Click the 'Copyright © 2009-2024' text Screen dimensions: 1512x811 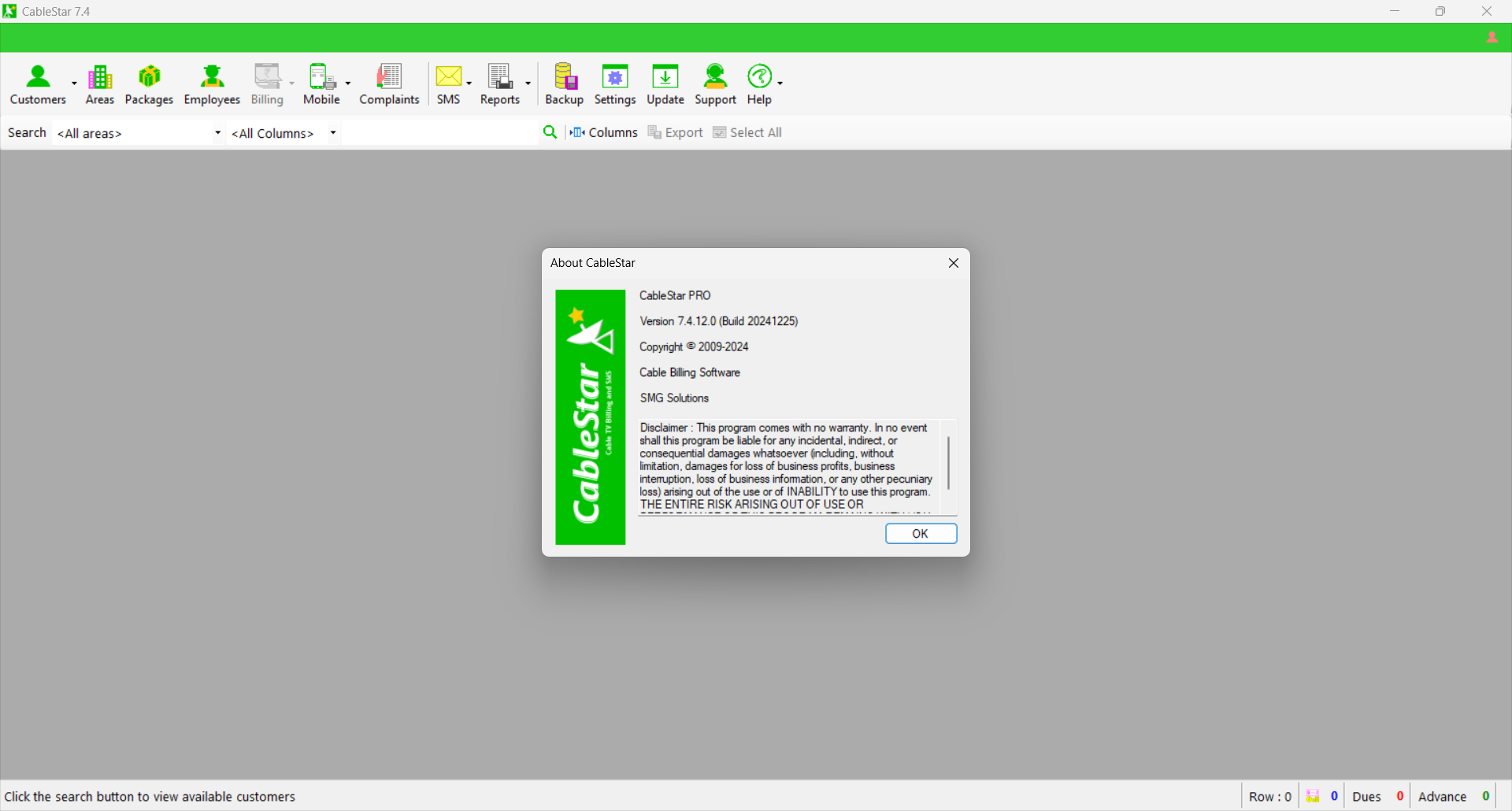point(694,347)
